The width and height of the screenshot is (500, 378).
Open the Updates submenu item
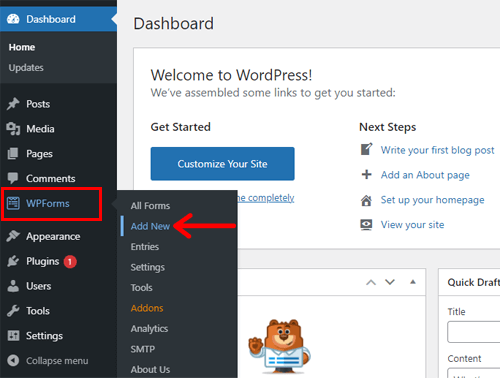(x=26, y=68)
